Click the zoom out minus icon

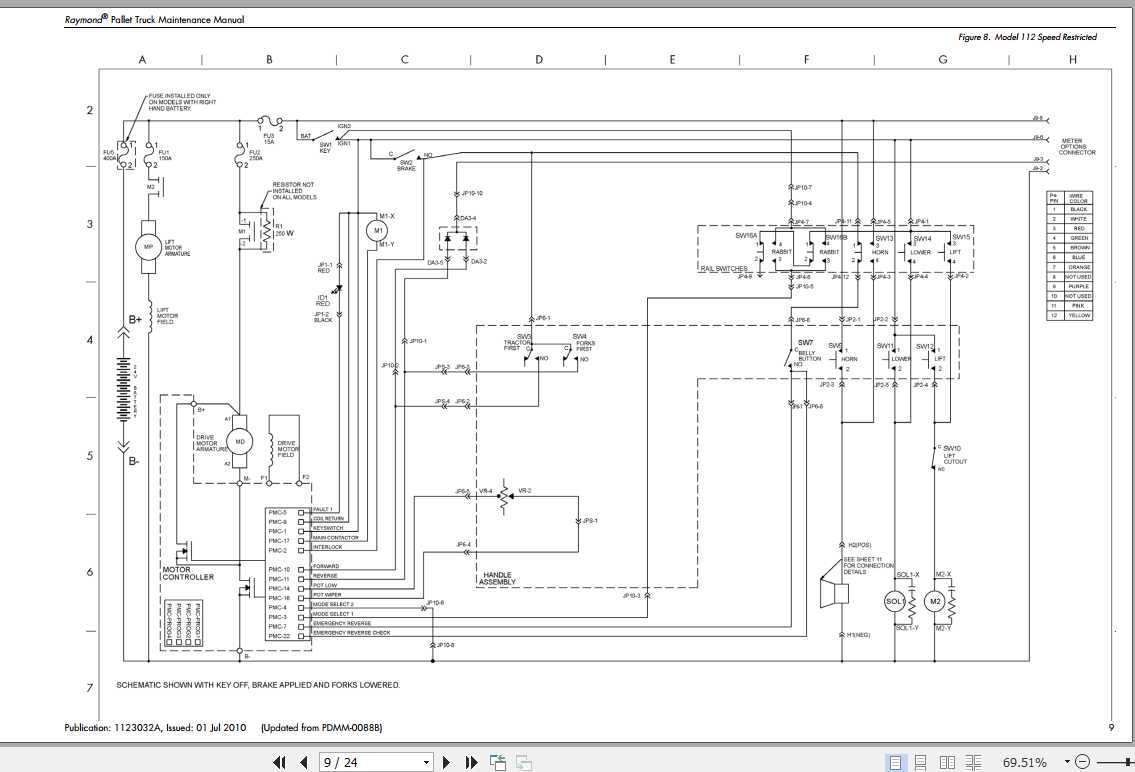tap(1082, 762)
